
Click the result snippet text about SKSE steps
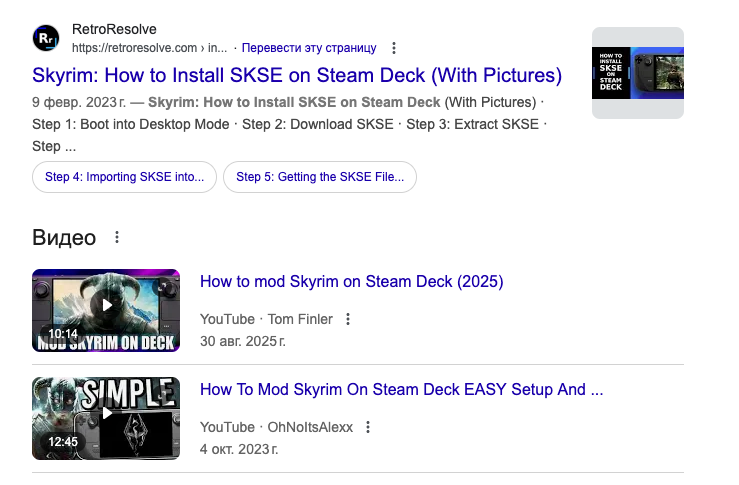(x=290, y=124)
